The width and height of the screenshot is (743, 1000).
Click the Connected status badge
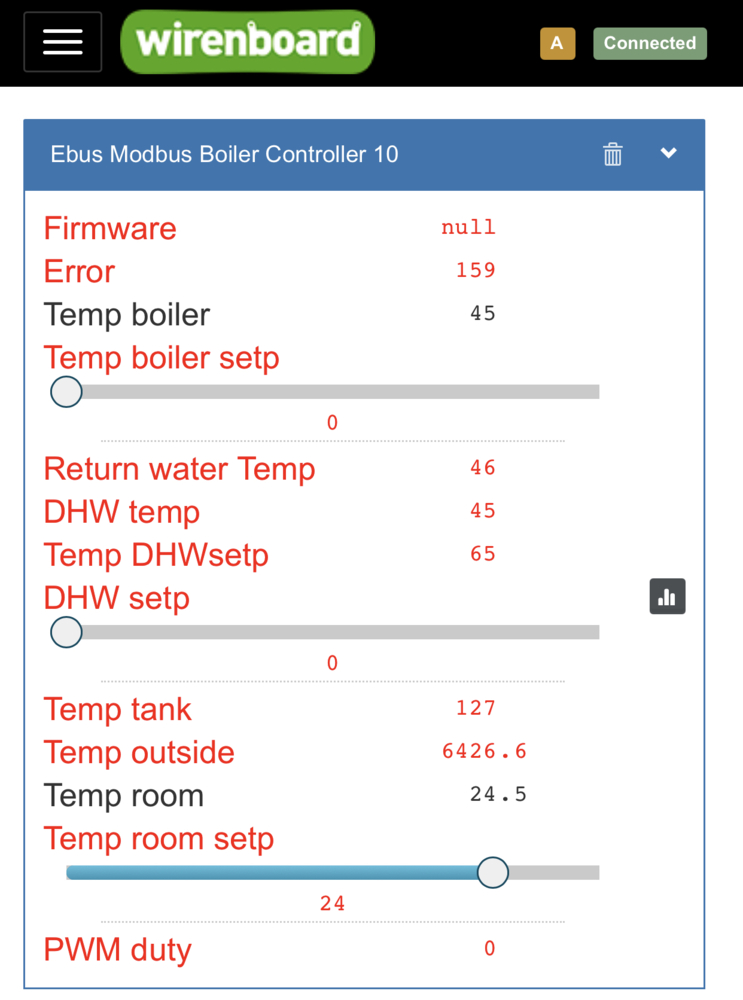click(650, 43)
